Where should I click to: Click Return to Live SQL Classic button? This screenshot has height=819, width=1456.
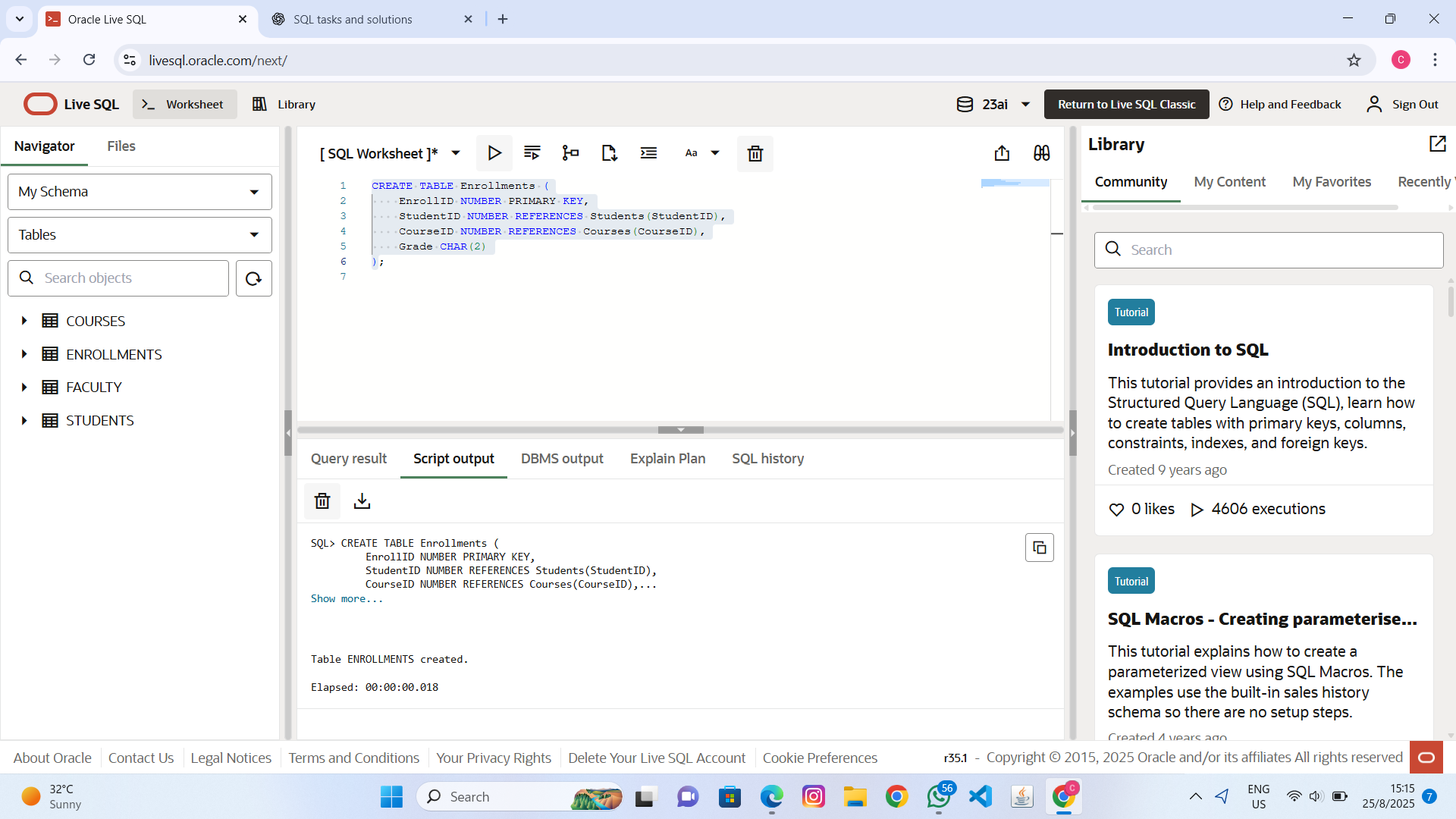[x=1126, y=105]
